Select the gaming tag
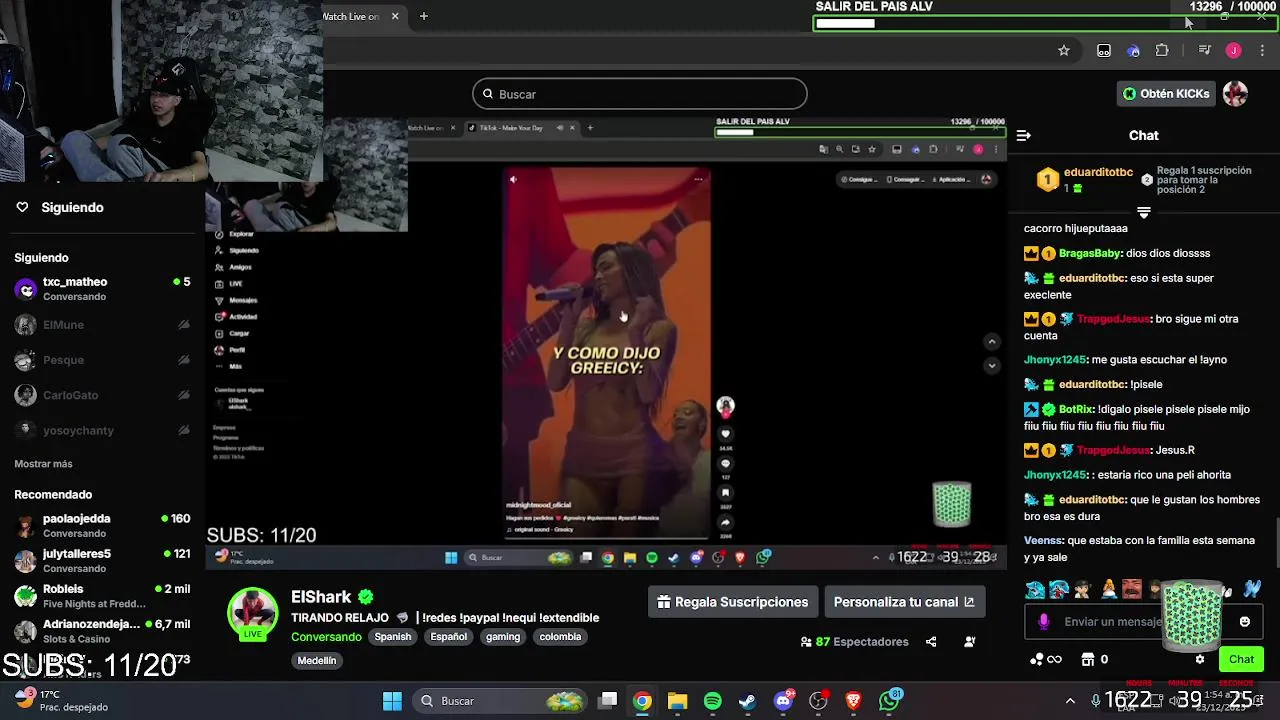Image resolution: width=1280 pixels, height=720 pixels. click(x=503, y=637)
